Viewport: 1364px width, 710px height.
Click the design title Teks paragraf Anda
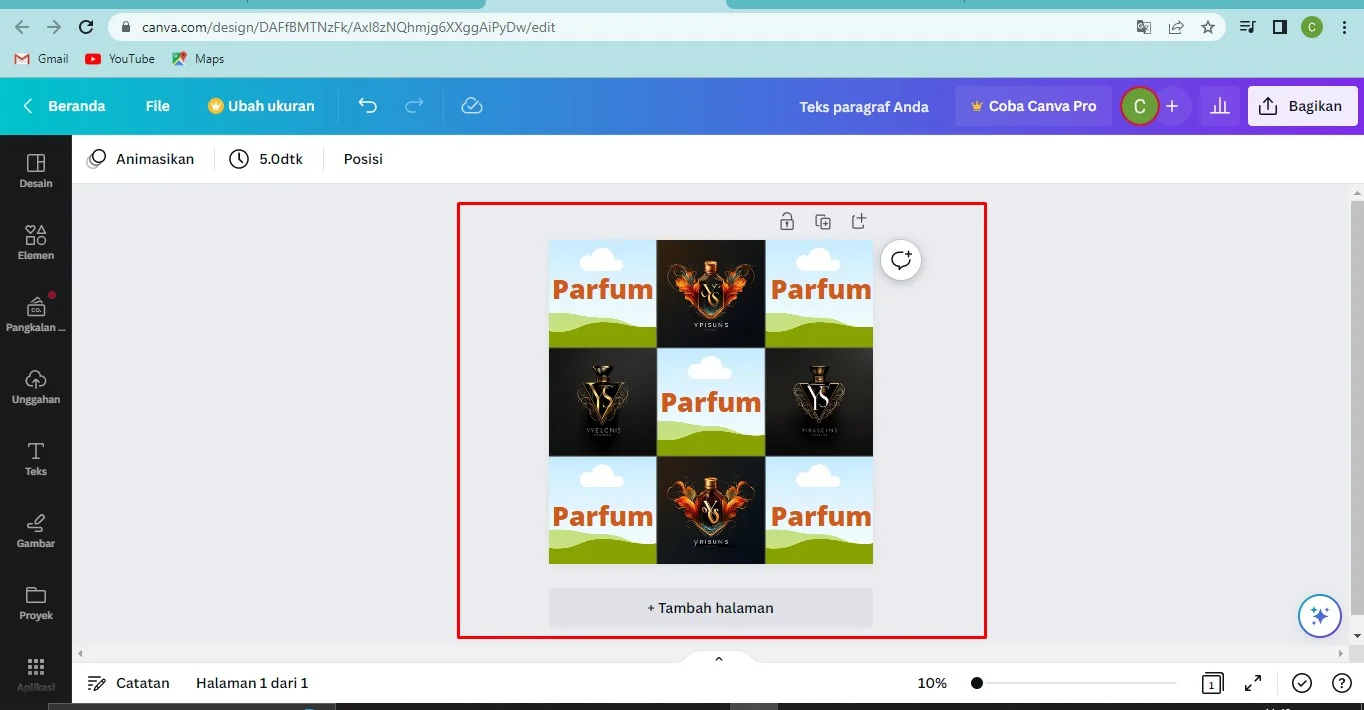coord(864,106)
